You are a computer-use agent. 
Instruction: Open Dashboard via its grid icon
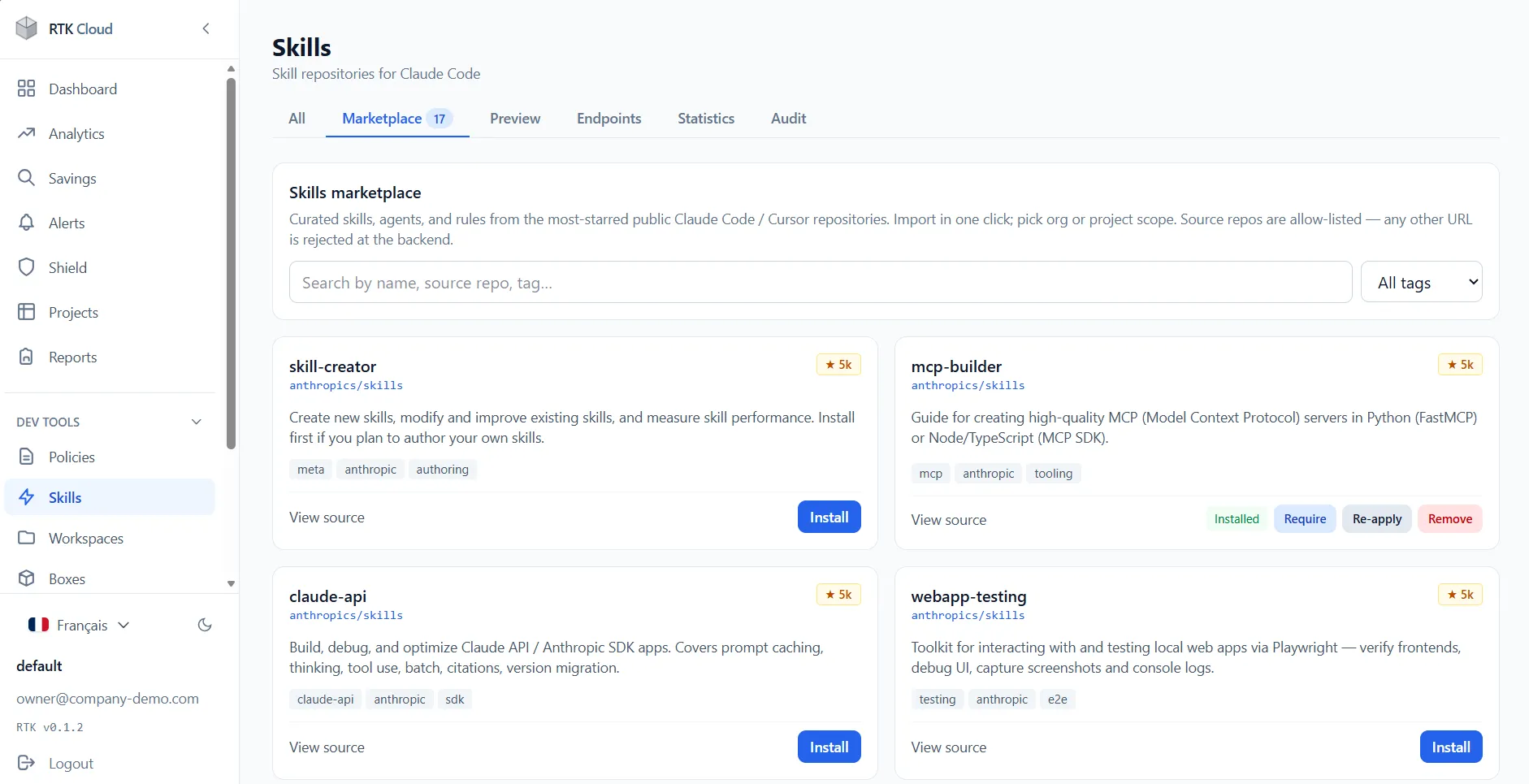[x=27, y=89]
